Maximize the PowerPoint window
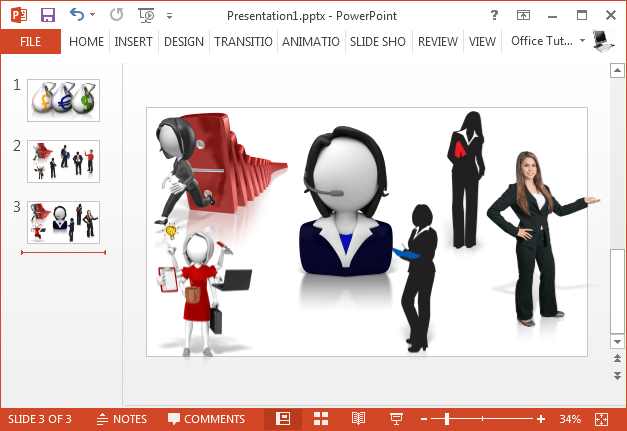This screenshot has width=627, height=431. 582,16
